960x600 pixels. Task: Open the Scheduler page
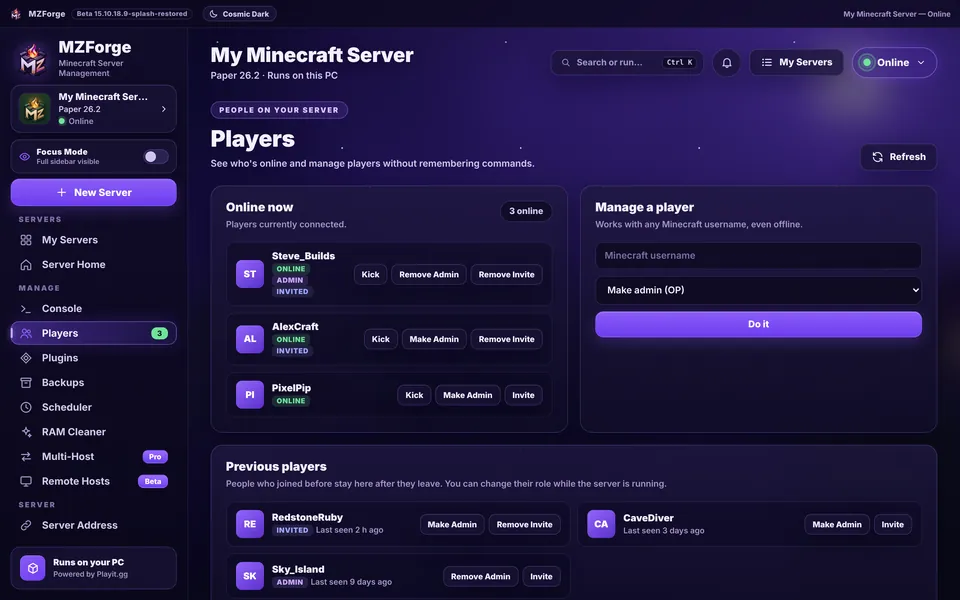pos(94,407)
